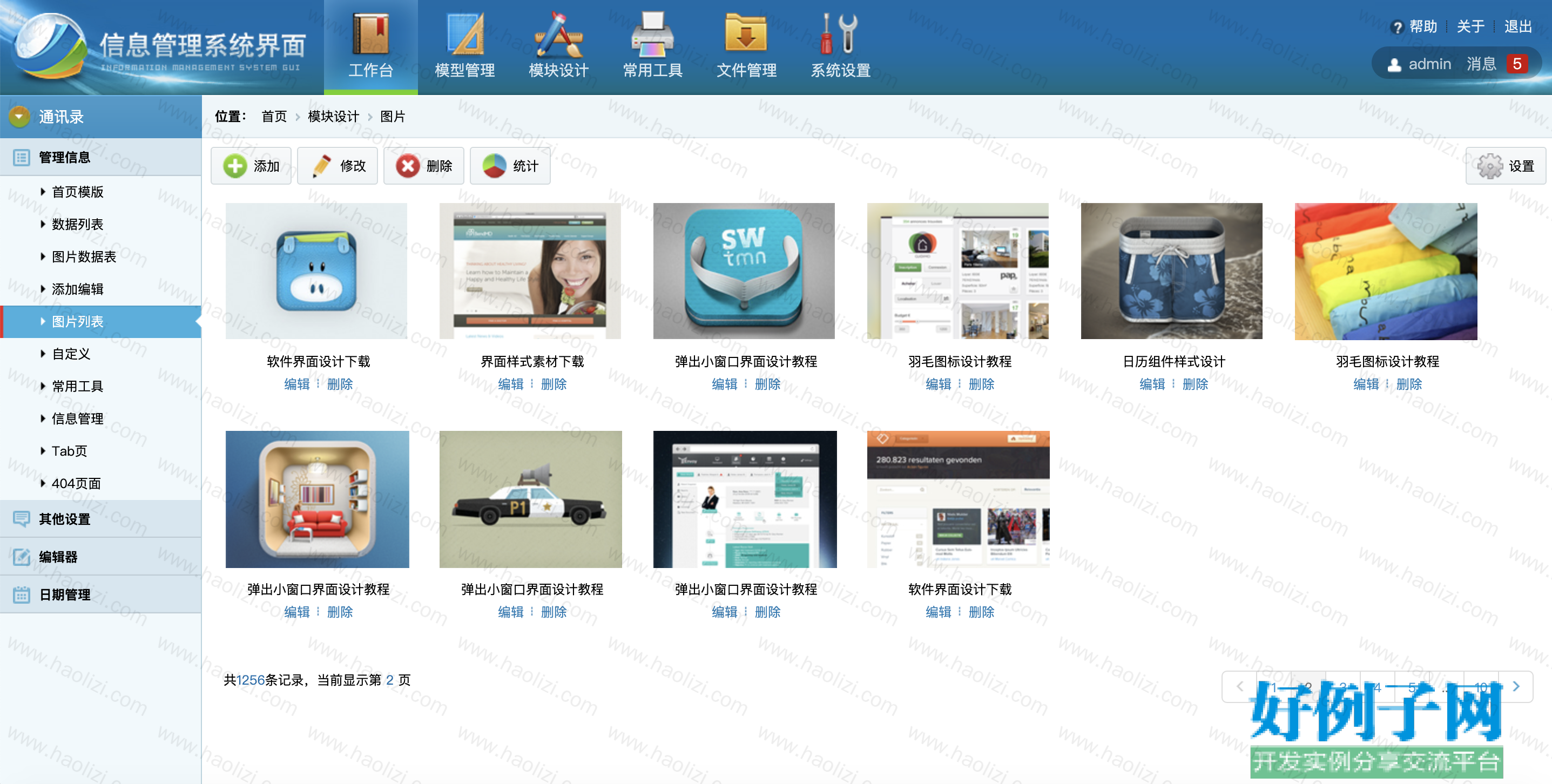Click the pencil 修改 button

pos(338,166)
